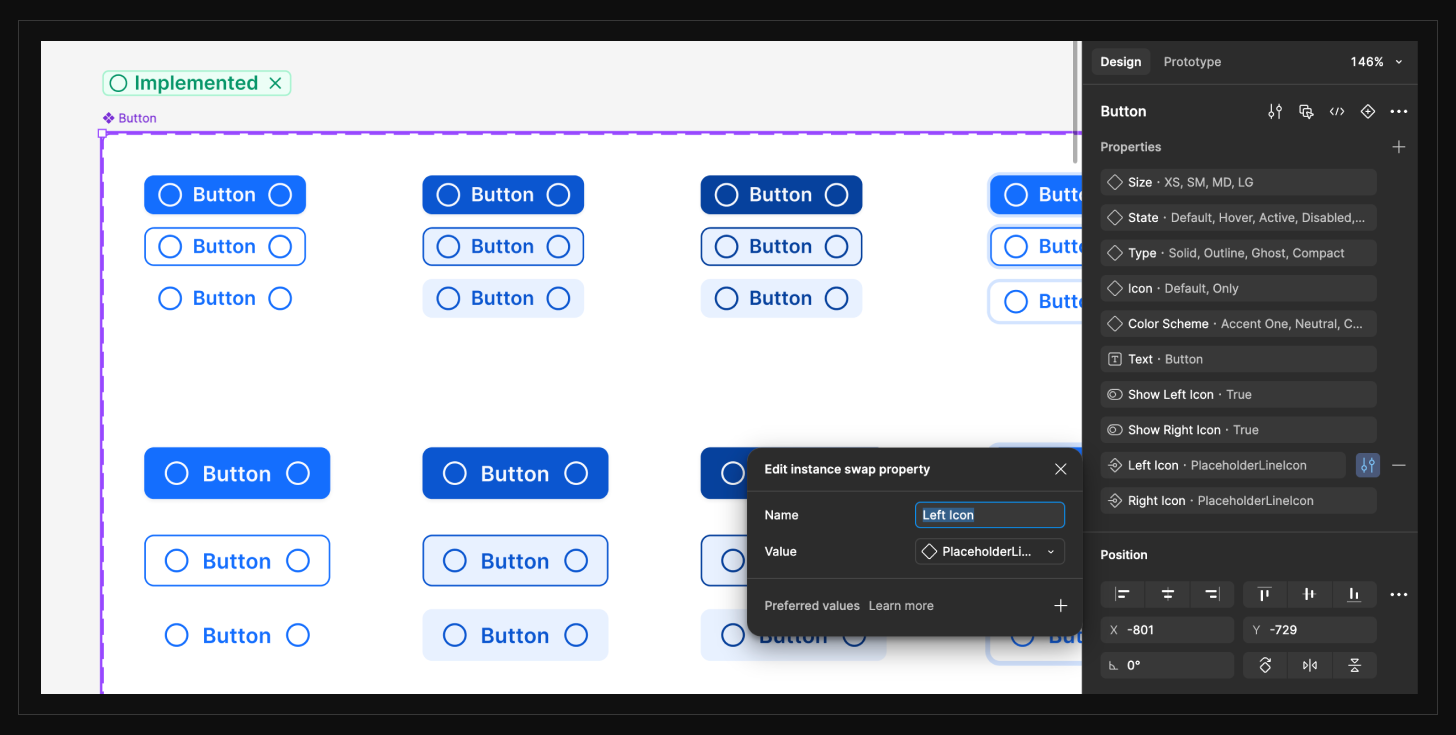Open the Learn more link
1456x735 pixels.
(x=901, y=605)
